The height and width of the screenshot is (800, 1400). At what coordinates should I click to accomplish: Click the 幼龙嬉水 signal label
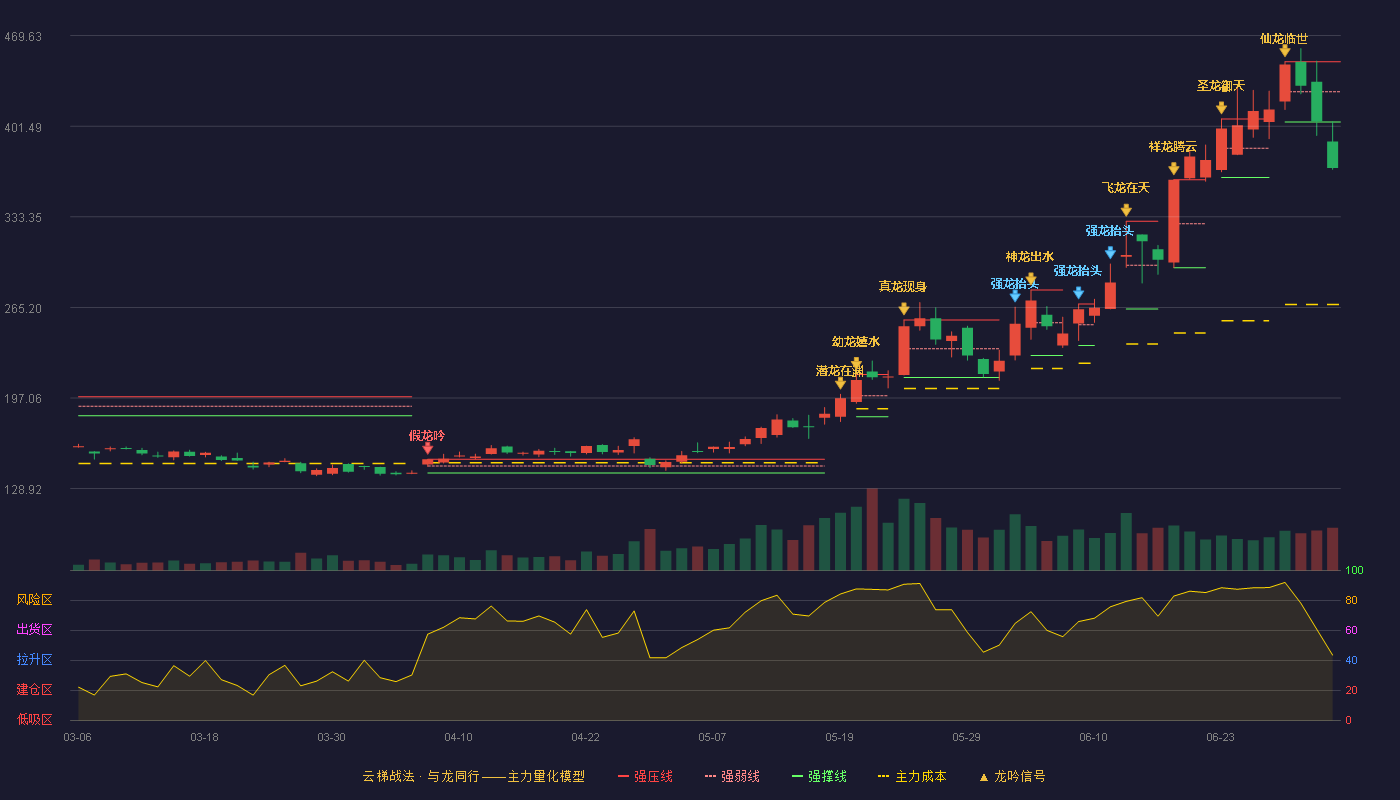point(856,342)
